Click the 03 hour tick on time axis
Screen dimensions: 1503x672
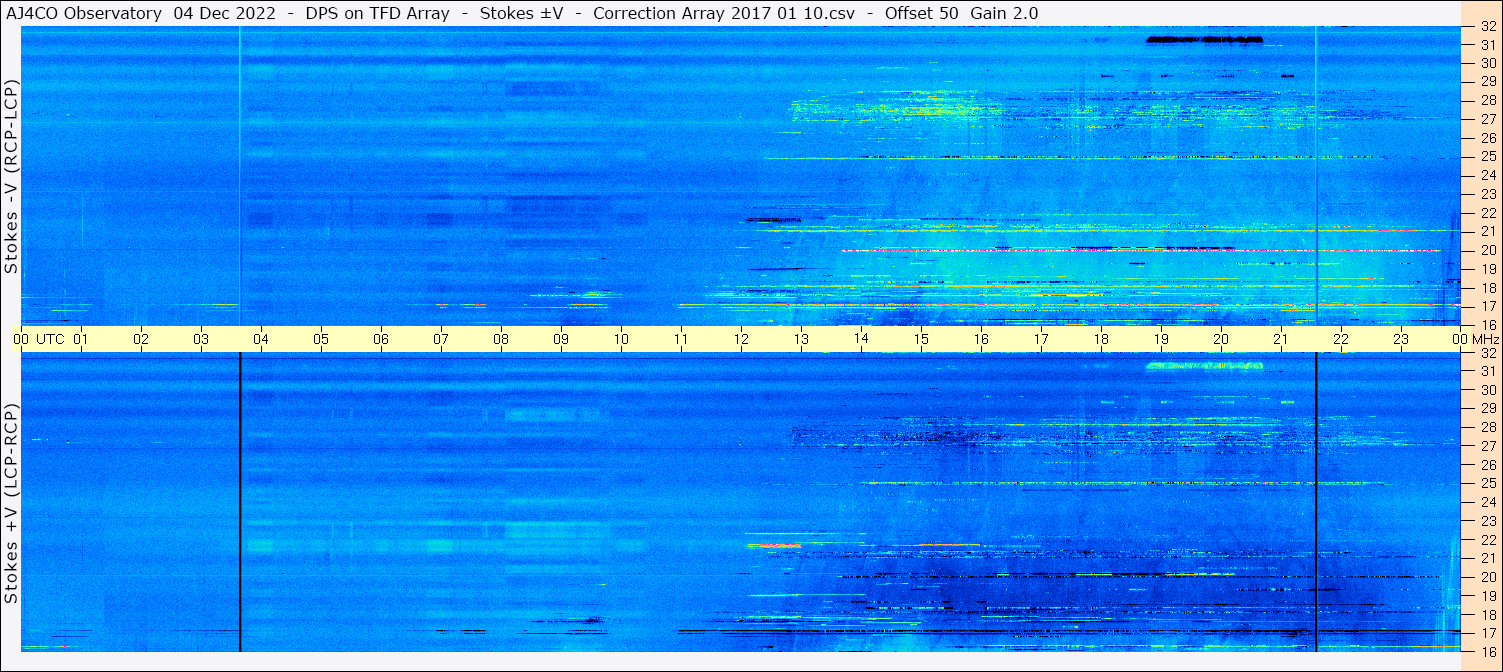pos(201,339)
